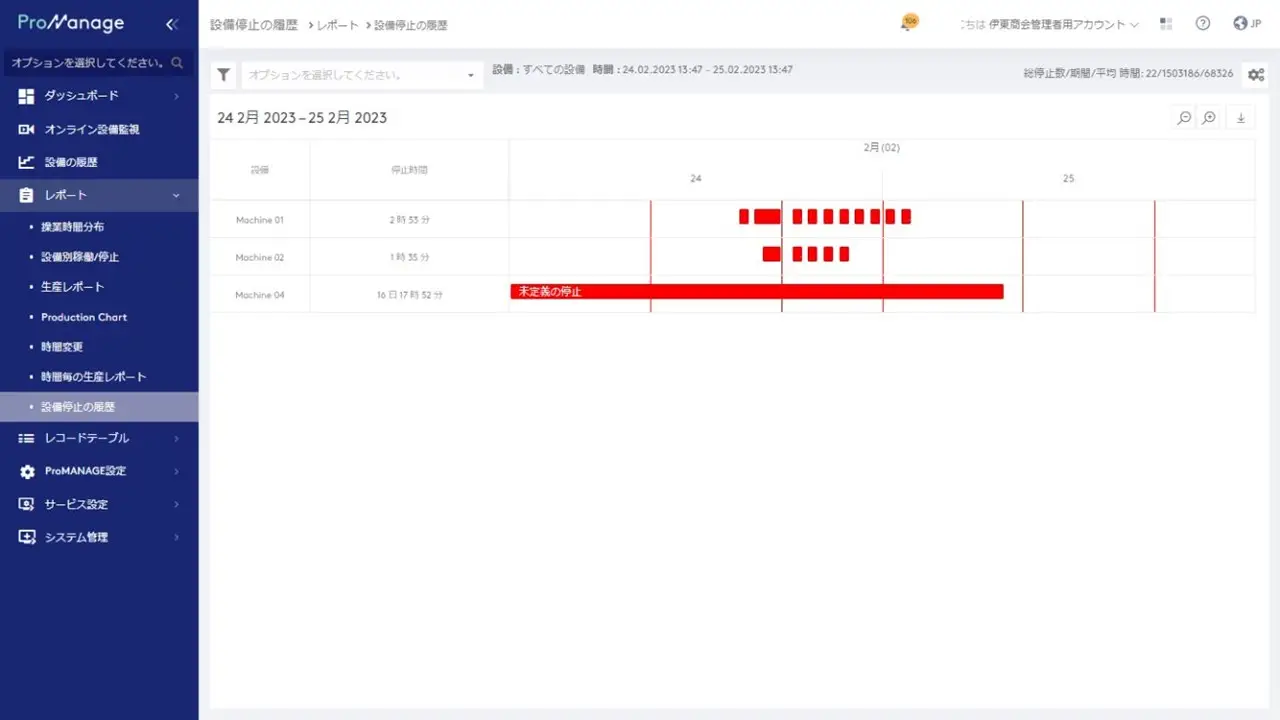The image size is (1280, 720).
Task: Click the globe JP language icon
Action: pyautogui.click(x=1247, y=24)
